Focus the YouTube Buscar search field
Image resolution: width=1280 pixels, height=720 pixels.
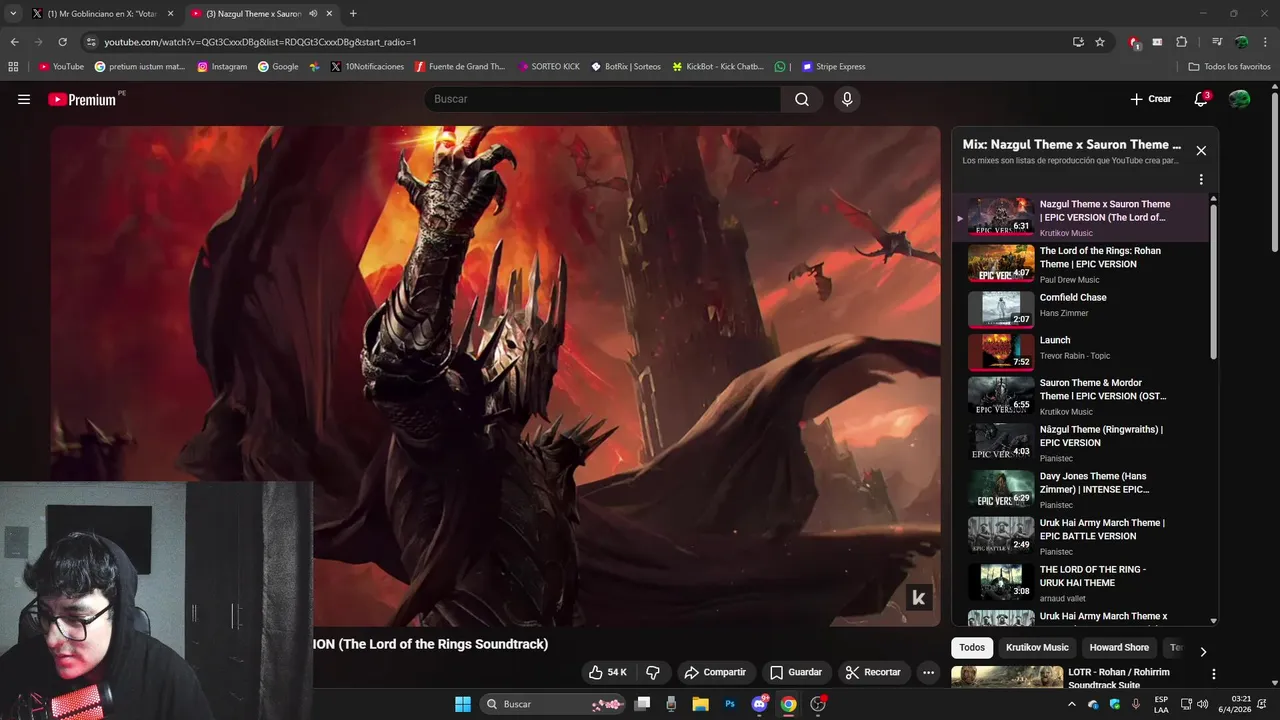603,99
